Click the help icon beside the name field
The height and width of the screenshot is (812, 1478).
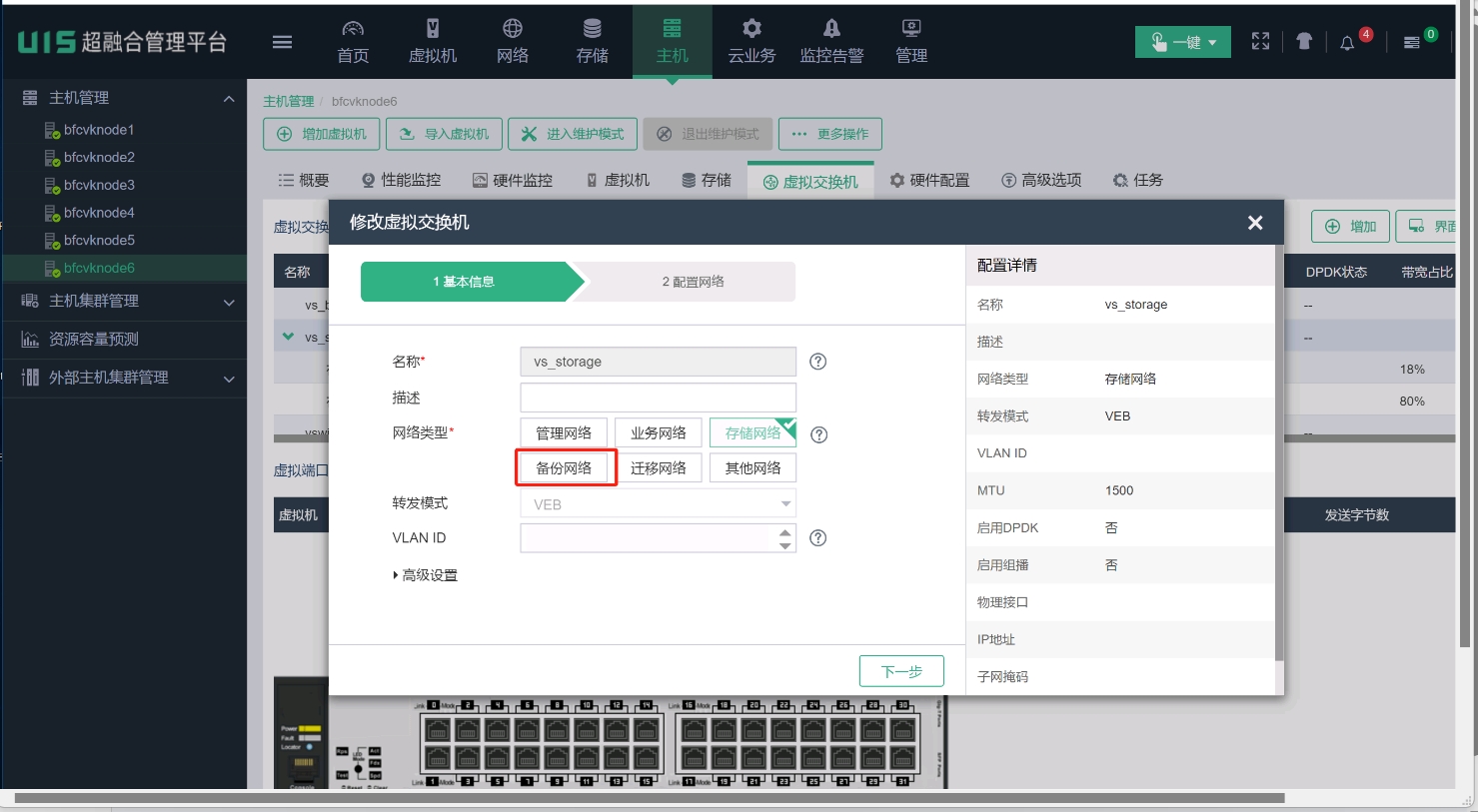point(817,362)
